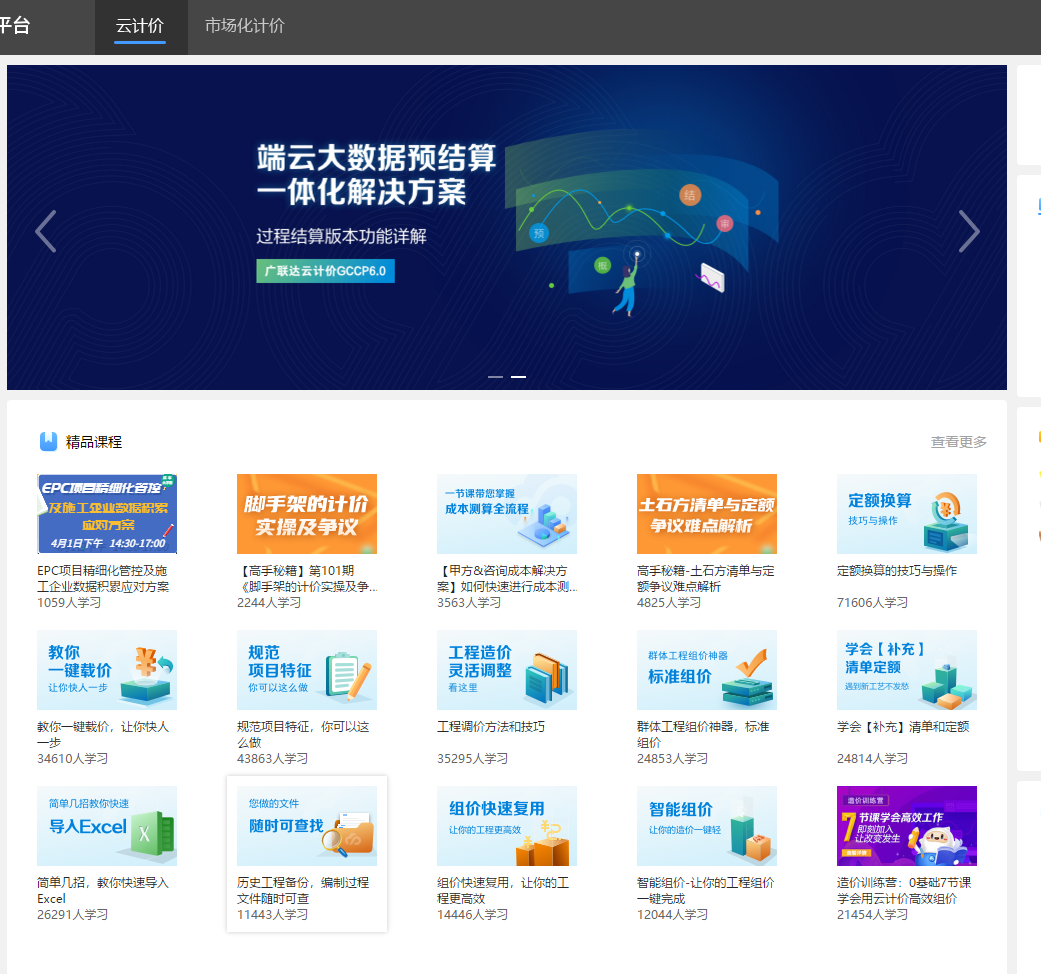
Task: Switch to the 云计价 tab
Action: coord(140,27)
